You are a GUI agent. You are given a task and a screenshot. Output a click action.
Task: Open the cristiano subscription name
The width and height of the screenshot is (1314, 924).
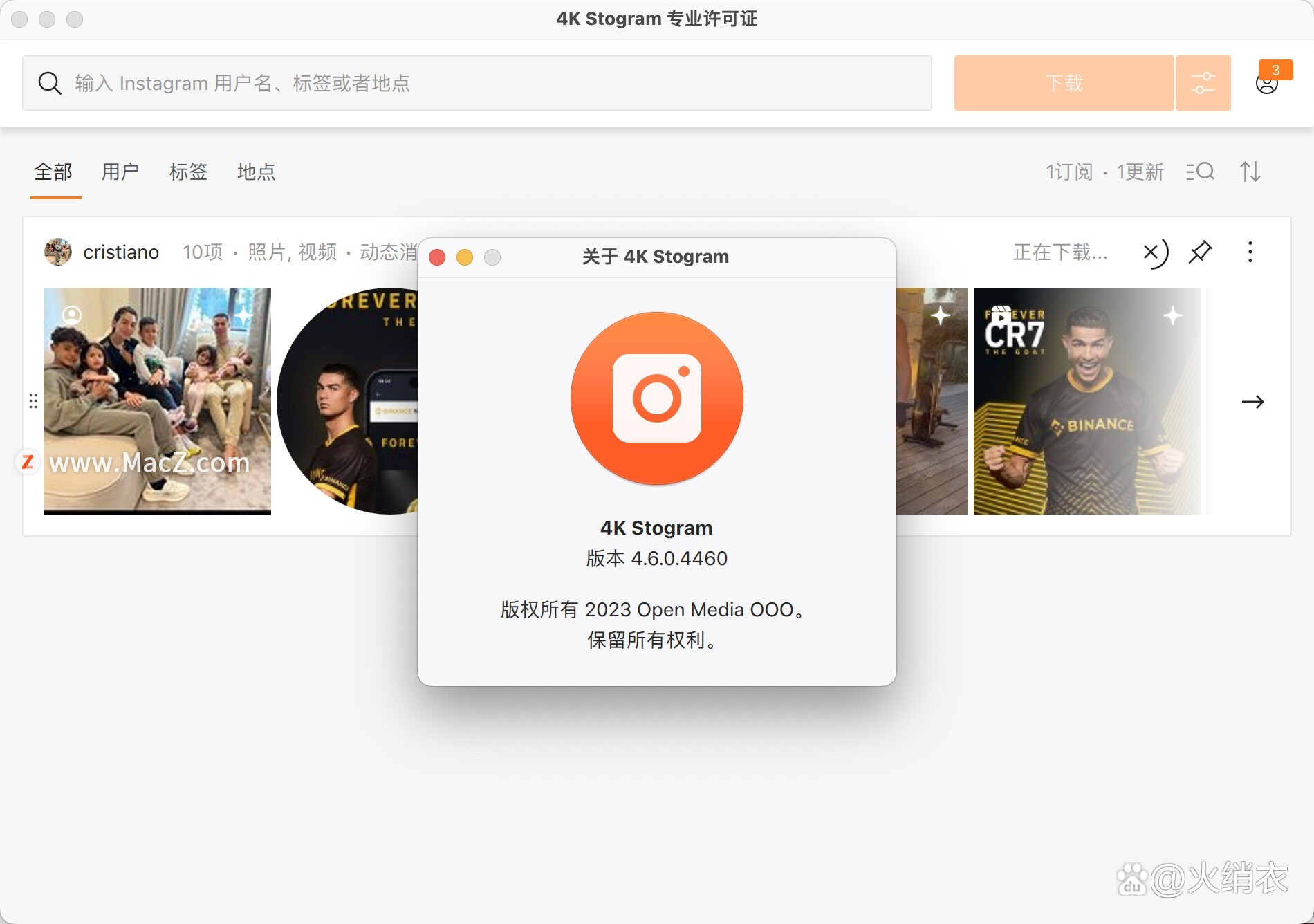coord(121,252)
